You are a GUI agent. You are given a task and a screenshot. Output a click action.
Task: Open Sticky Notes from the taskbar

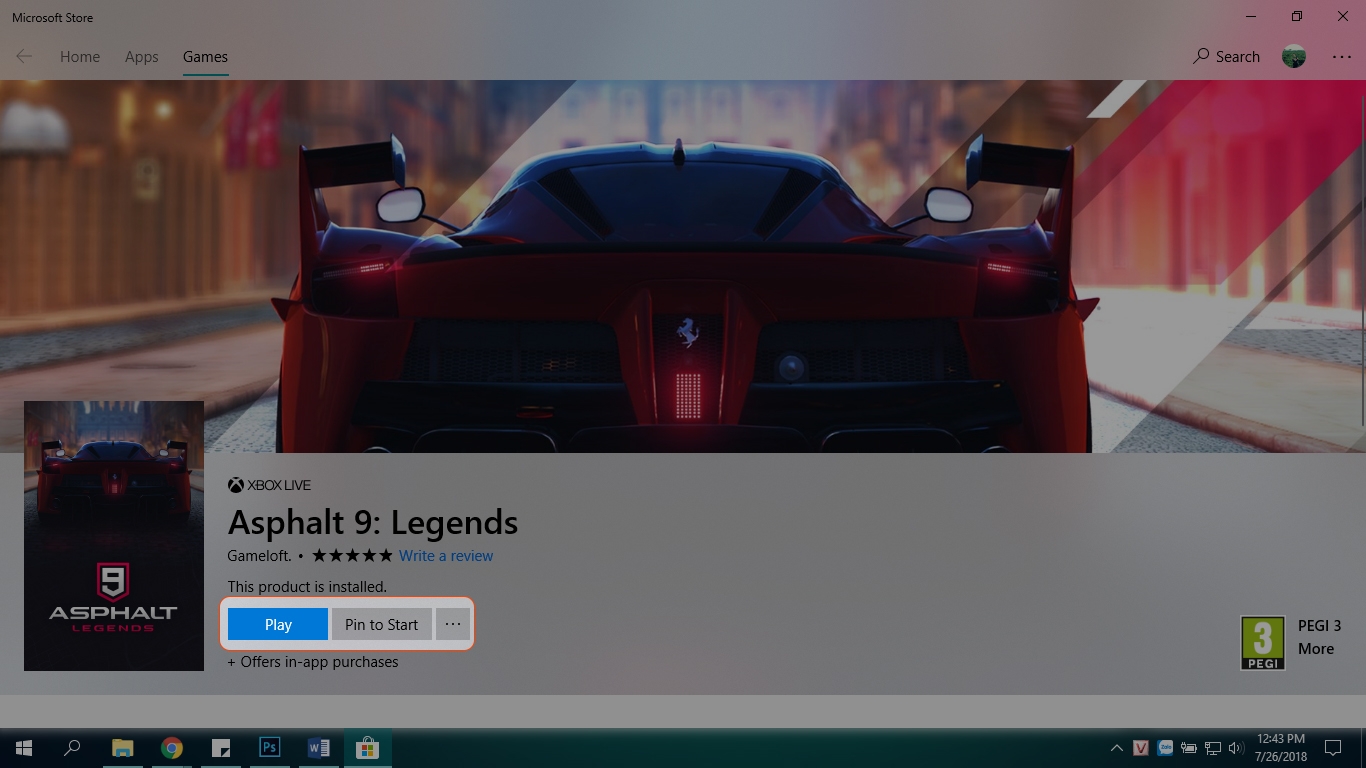pyautogui.click(x=221, y=748)
